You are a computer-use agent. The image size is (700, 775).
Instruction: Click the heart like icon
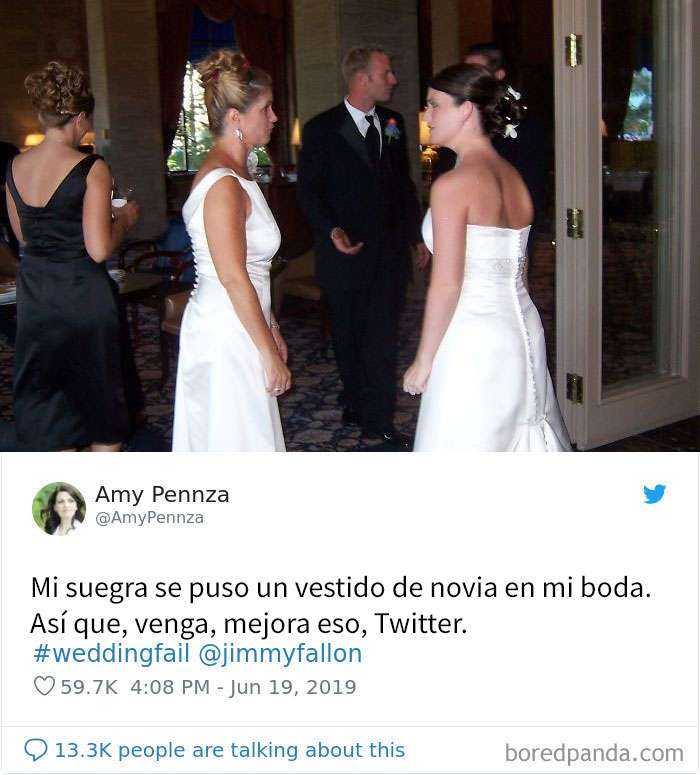[44, 686]
